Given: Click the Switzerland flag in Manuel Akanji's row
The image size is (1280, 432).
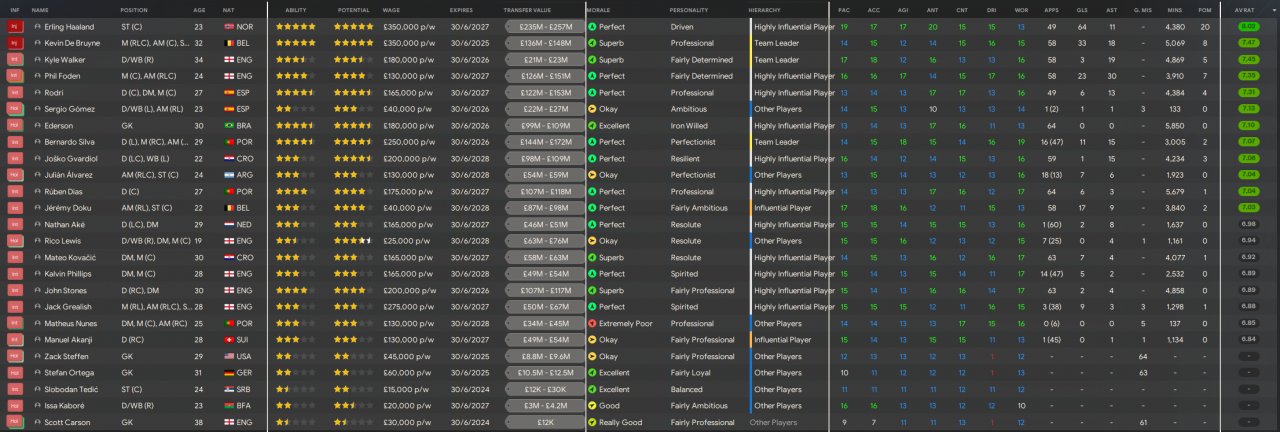Looking at the screenshot, I should [227, 340].
